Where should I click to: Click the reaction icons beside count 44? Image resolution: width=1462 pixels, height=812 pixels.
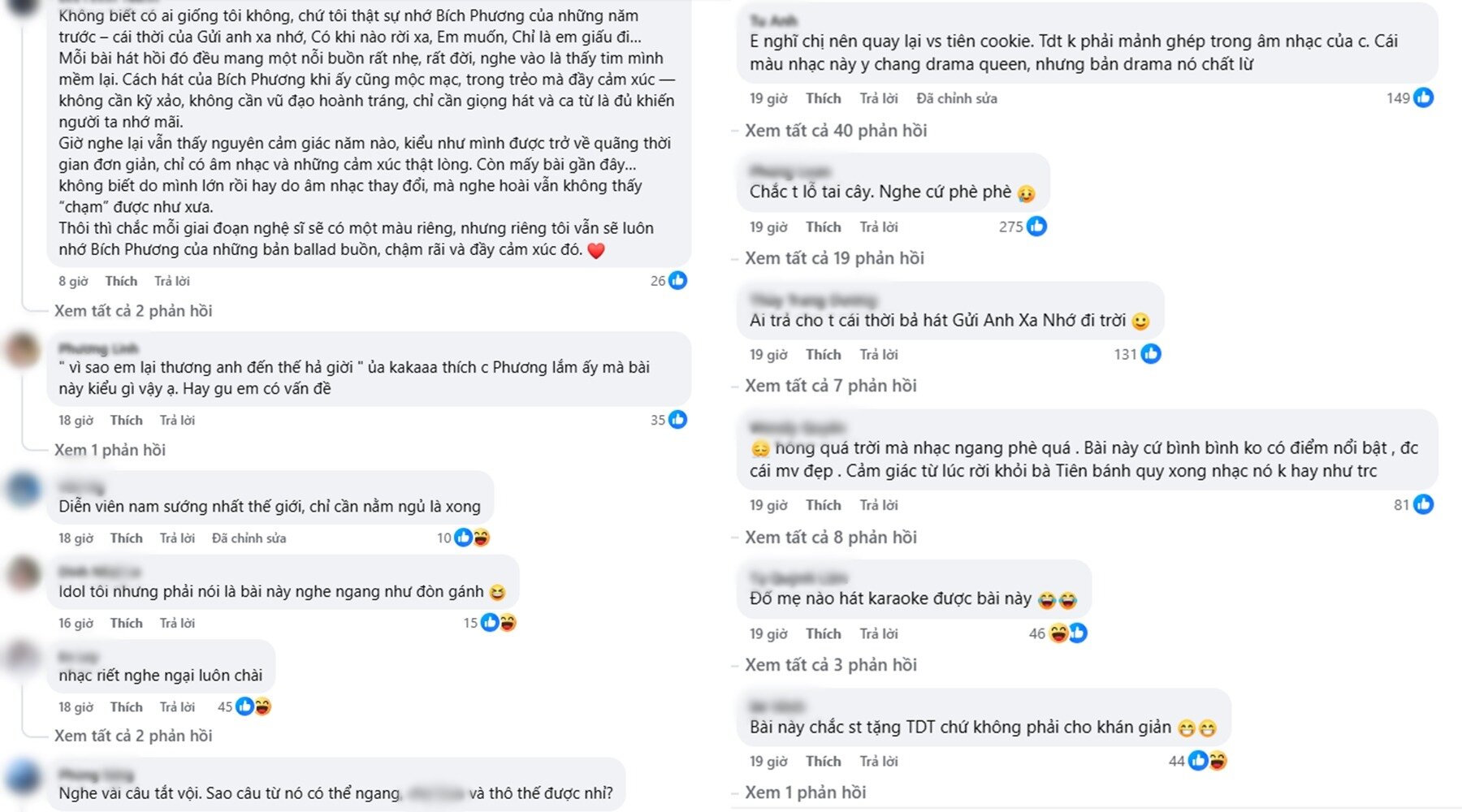tap(1207, 761)
